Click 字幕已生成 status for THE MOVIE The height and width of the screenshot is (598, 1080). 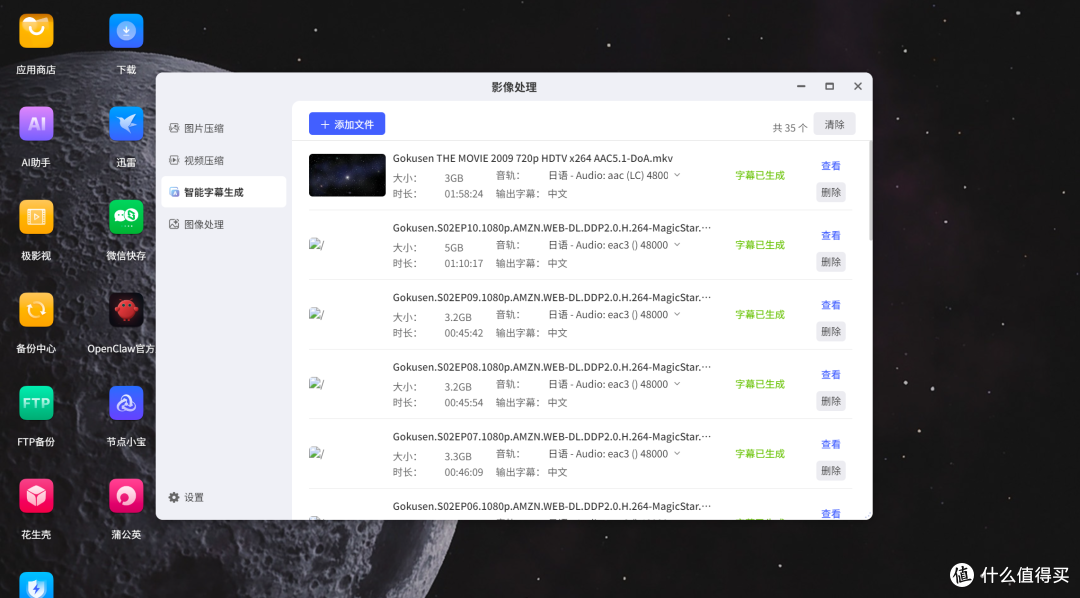(x=760, y=175)
